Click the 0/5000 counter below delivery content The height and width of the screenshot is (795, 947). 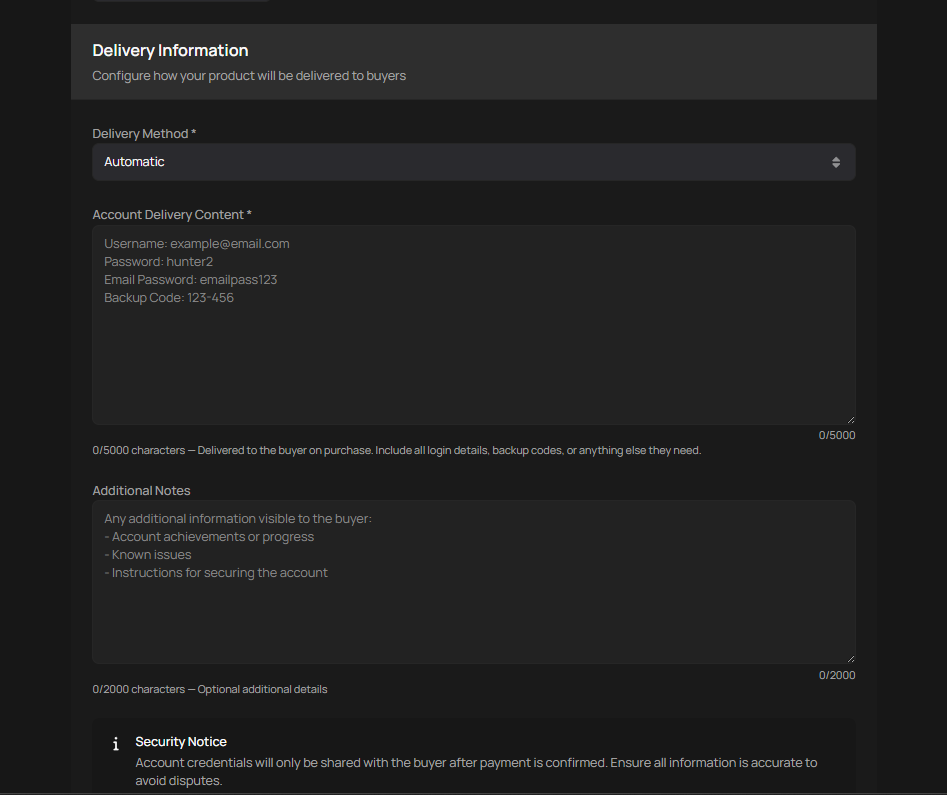tap(836, 435)
